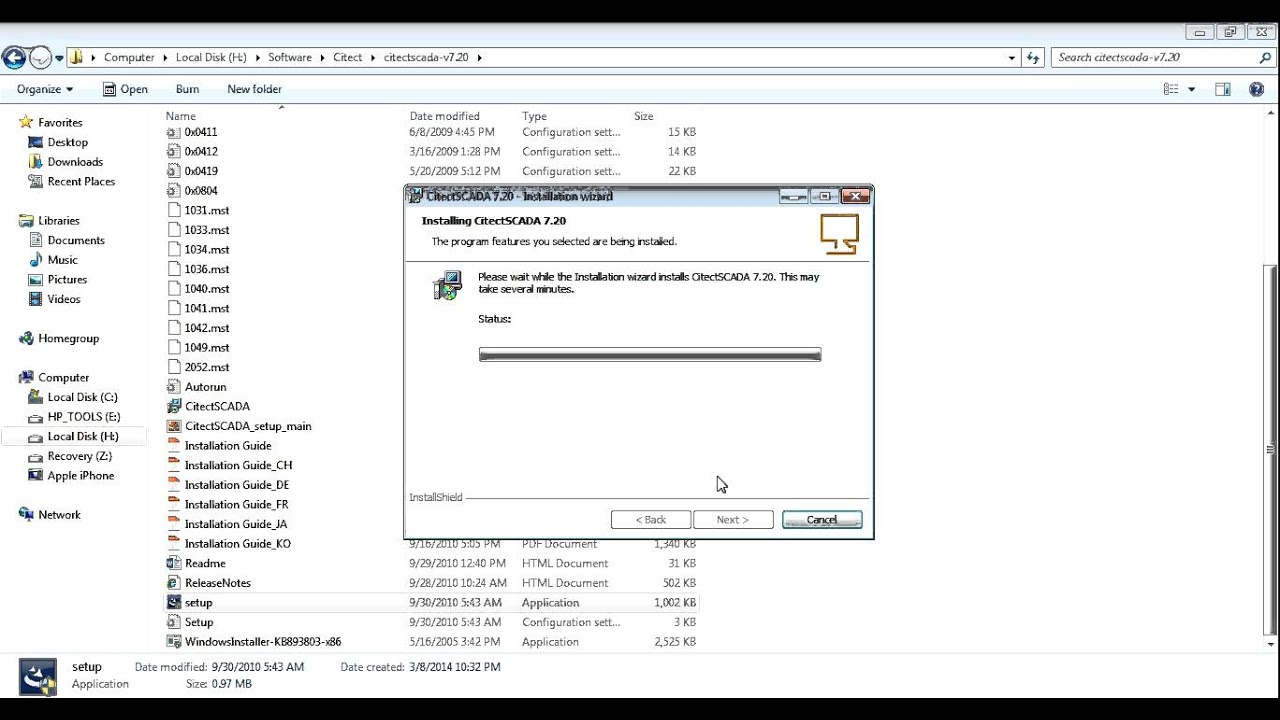The width and height of the screenshot is (1280, 720).
Task: Select Software breadcrumb segment
Action: pyautogui.click(x=290, y=57)
